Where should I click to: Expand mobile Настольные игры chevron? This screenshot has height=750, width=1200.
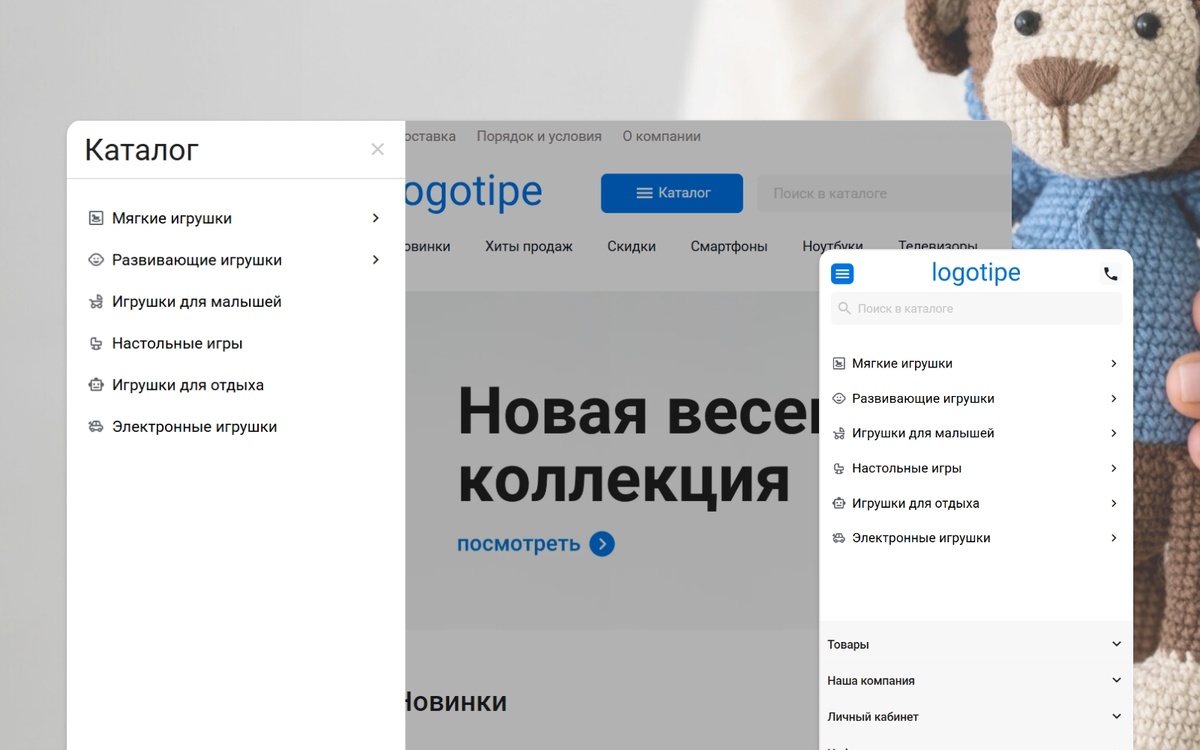point(1114,468)
